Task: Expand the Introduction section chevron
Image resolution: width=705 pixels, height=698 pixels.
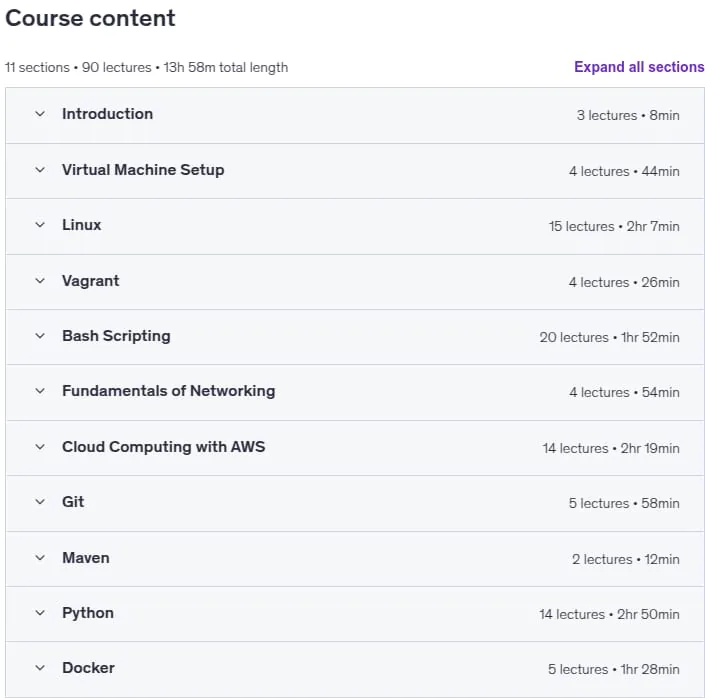Action: [40, 114]
